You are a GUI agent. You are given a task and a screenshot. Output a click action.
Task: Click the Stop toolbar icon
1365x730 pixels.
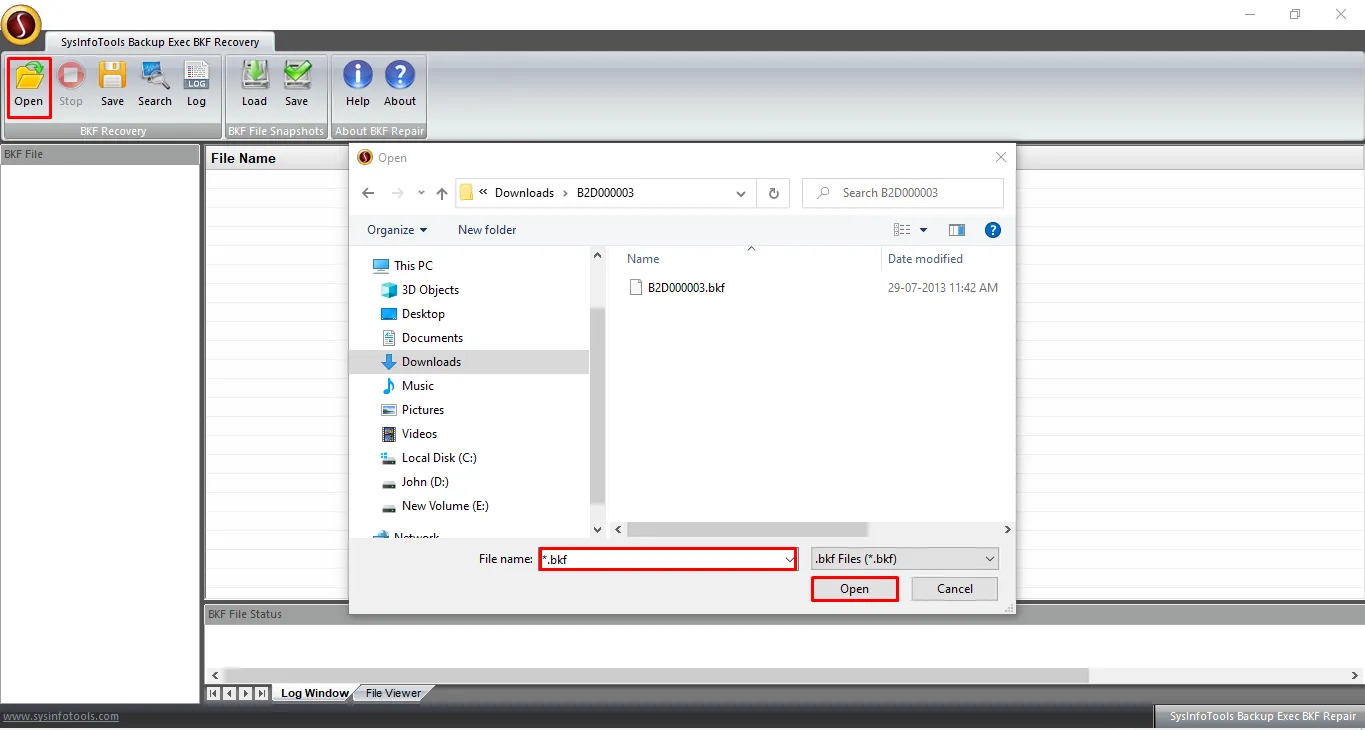71,85
